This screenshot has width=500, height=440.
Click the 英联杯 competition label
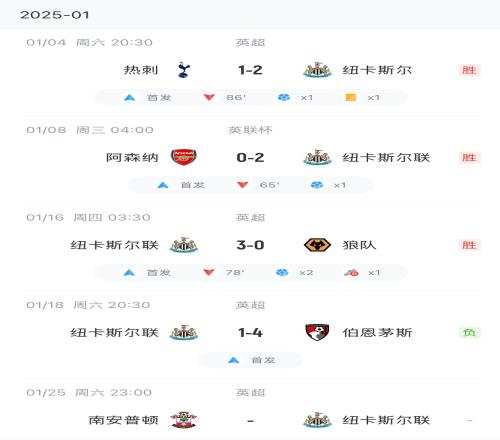[x=250, y=130]
